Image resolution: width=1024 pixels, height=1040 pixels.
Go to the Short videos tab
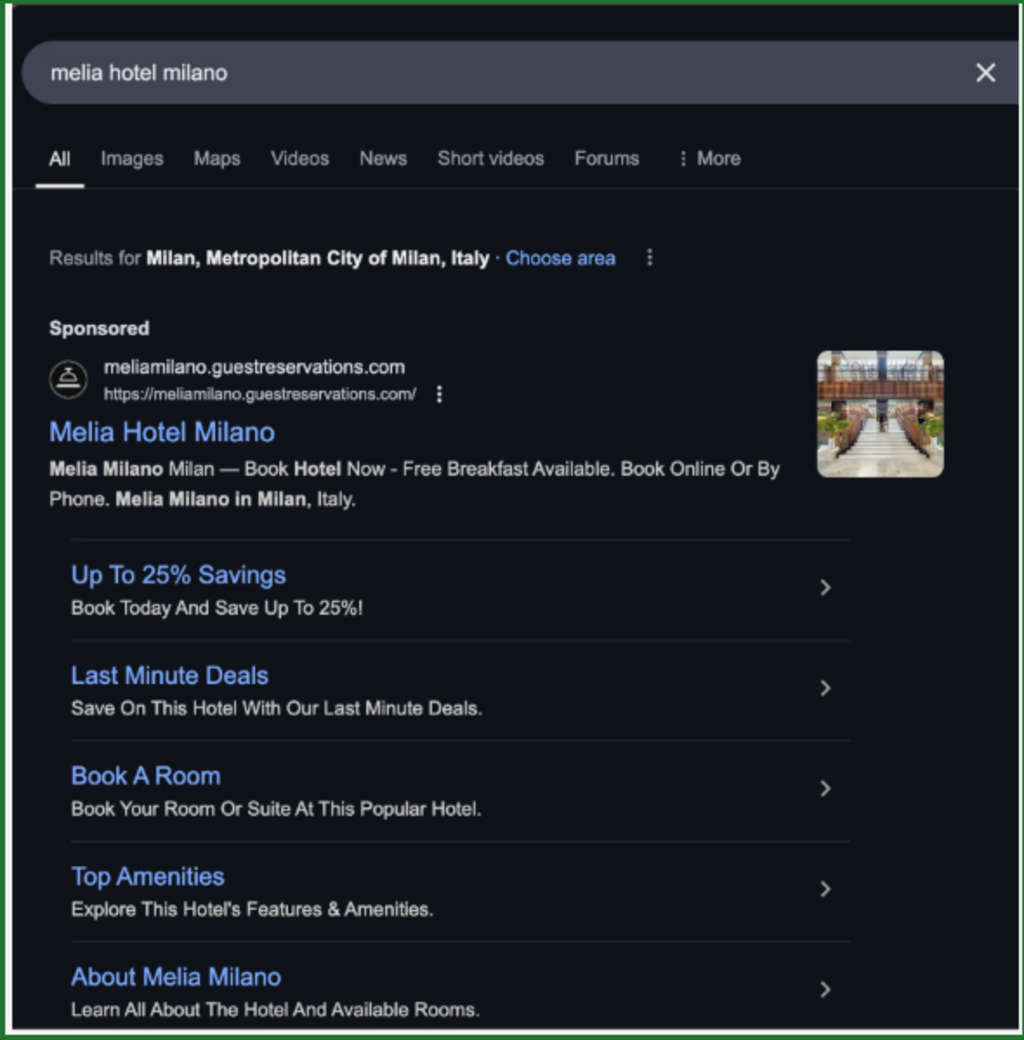(x=490, y=158)
